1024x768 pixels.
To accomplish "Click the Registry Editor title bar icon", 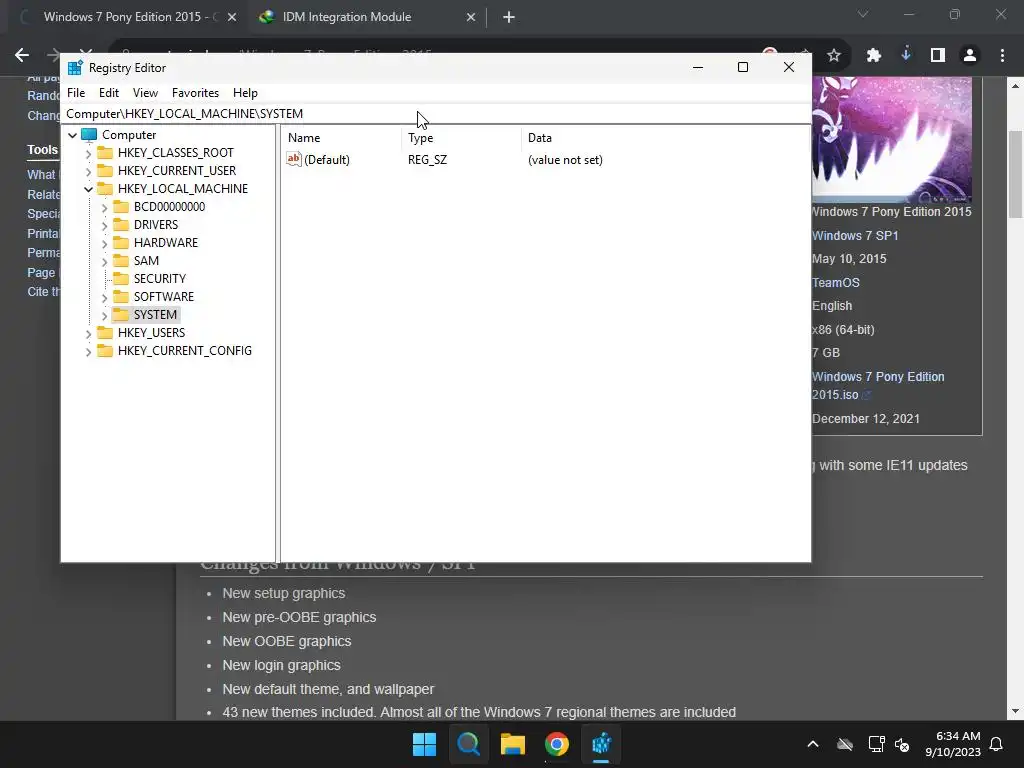I will coord(75,68).
